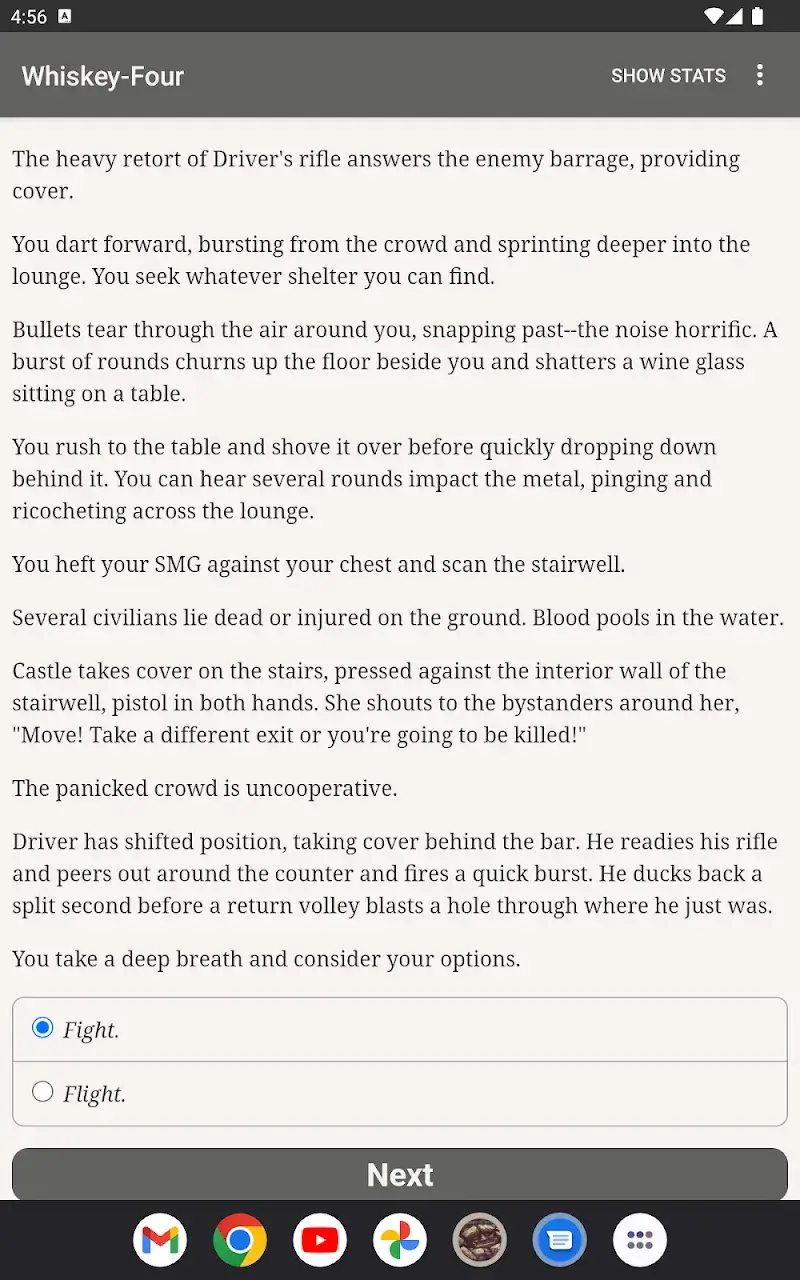Screen dimensions: 800x1280
Task: Select the Fight option
Action: pos(42,1026)
